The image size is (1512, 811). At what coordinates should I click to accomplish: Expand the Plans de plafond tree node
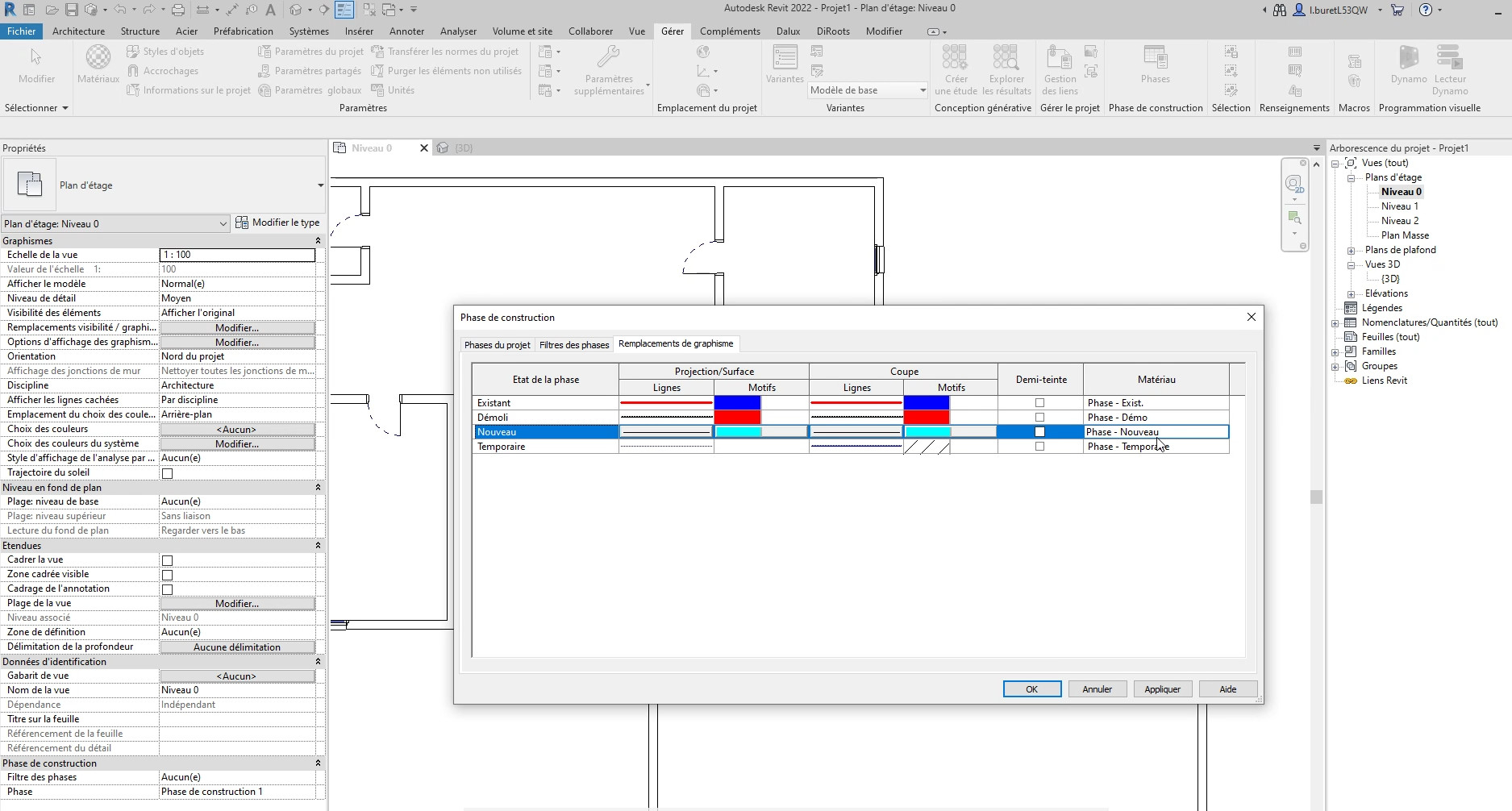point(1351,251)
